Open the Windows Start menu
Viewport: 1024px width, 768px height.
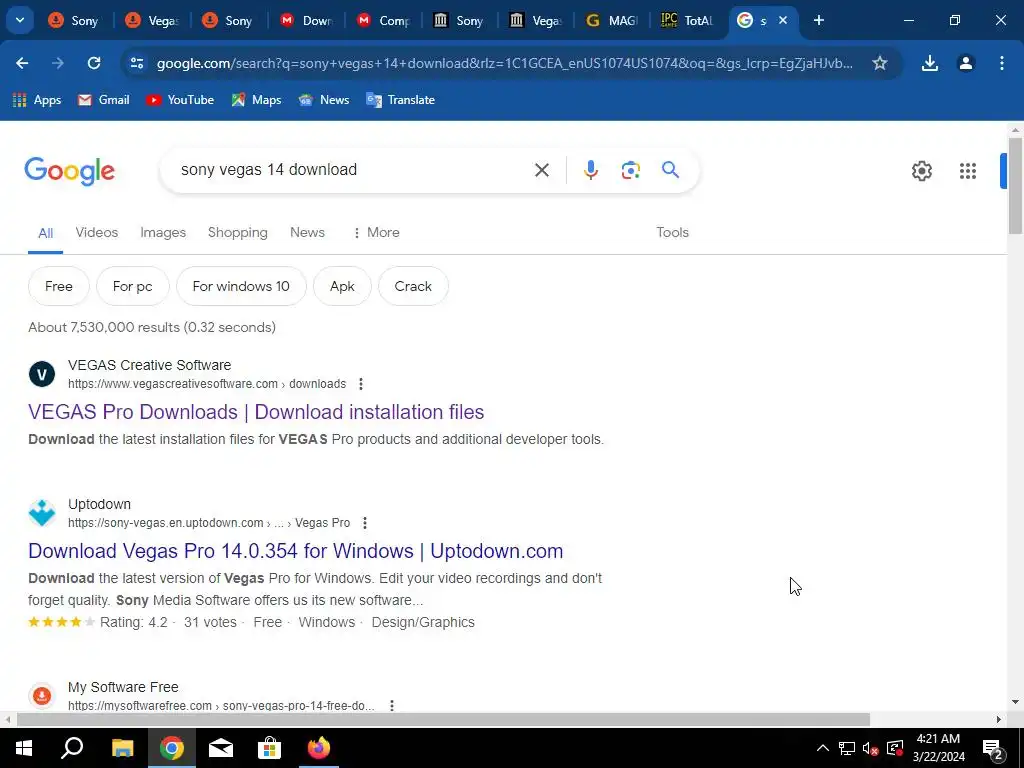click(x=24, y=748)
